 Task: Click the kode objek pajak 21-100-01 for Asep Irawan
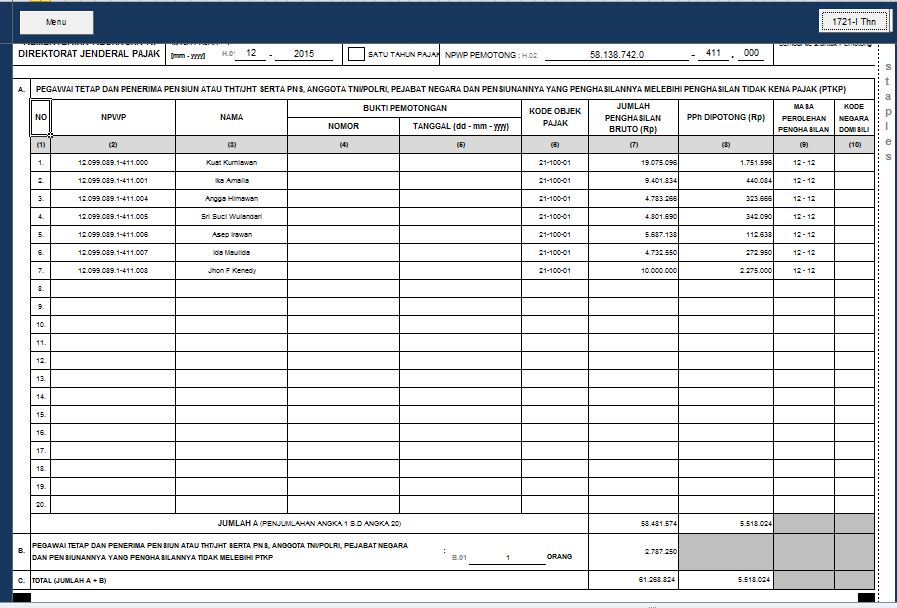coord(553,235)
